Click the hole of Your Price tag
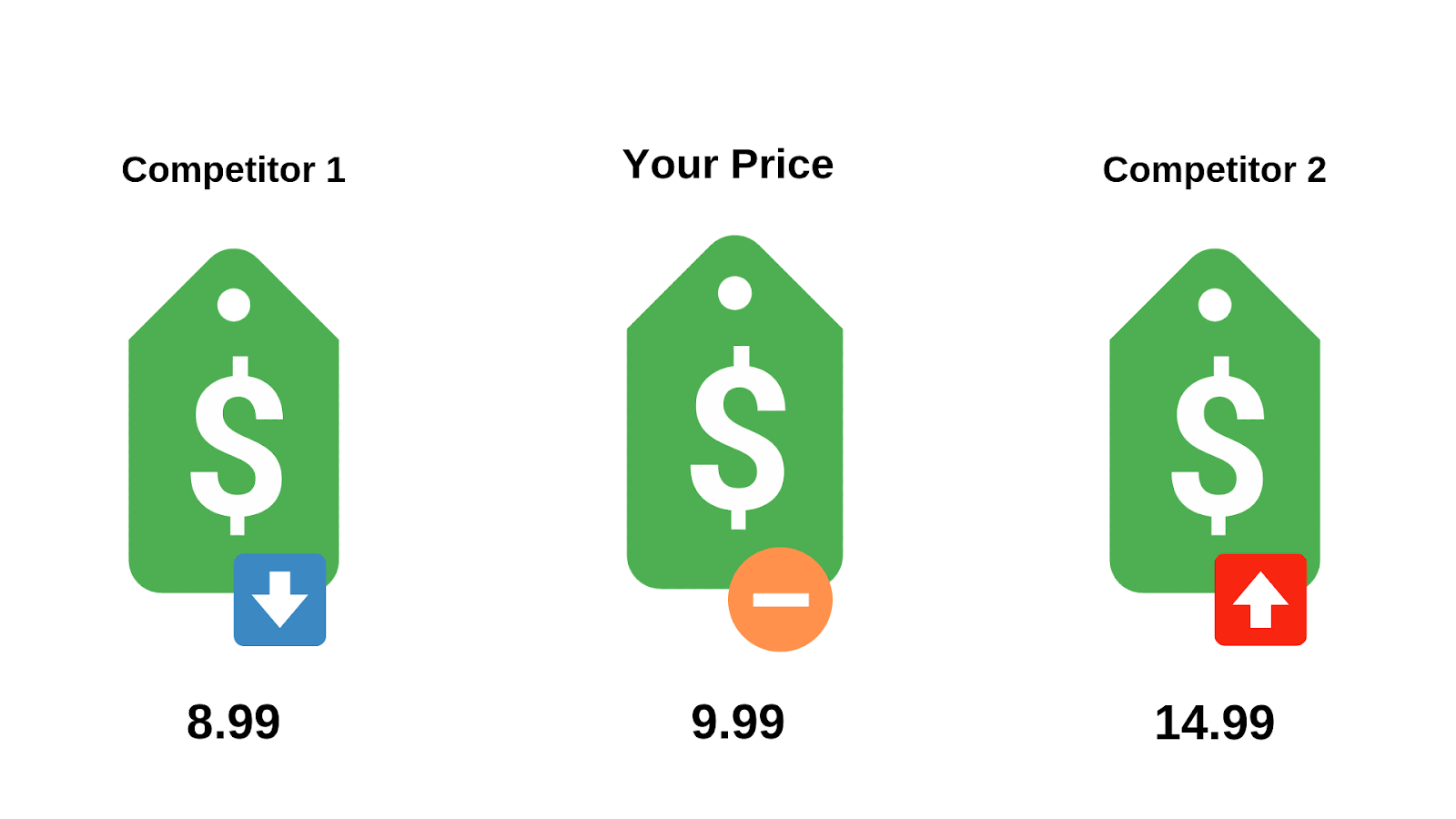The height and width of the screenshot is (819, 1456). coord(734,293)
